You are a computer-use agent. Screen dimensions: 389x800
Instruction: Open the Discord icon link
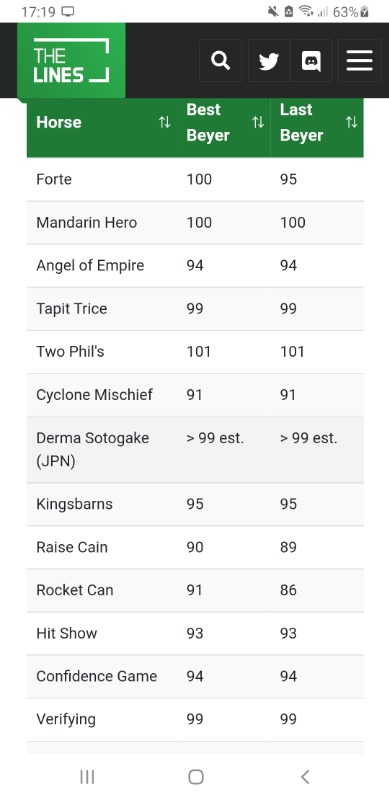(x=311, y=61)
